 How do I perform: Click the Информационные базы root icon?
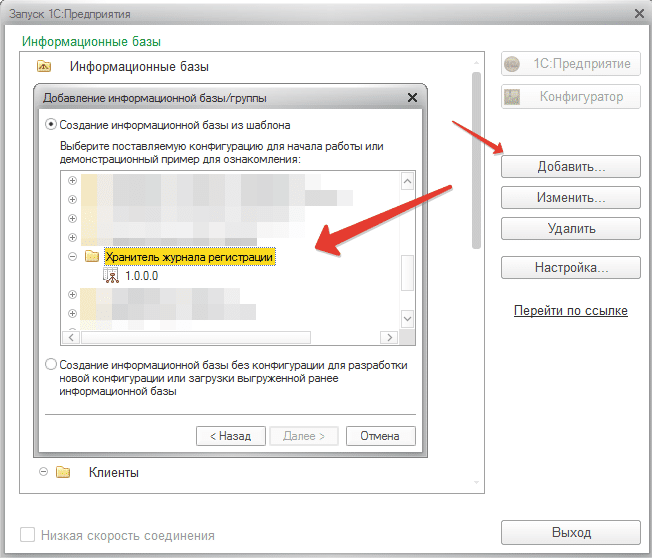(x=43, y=68)
